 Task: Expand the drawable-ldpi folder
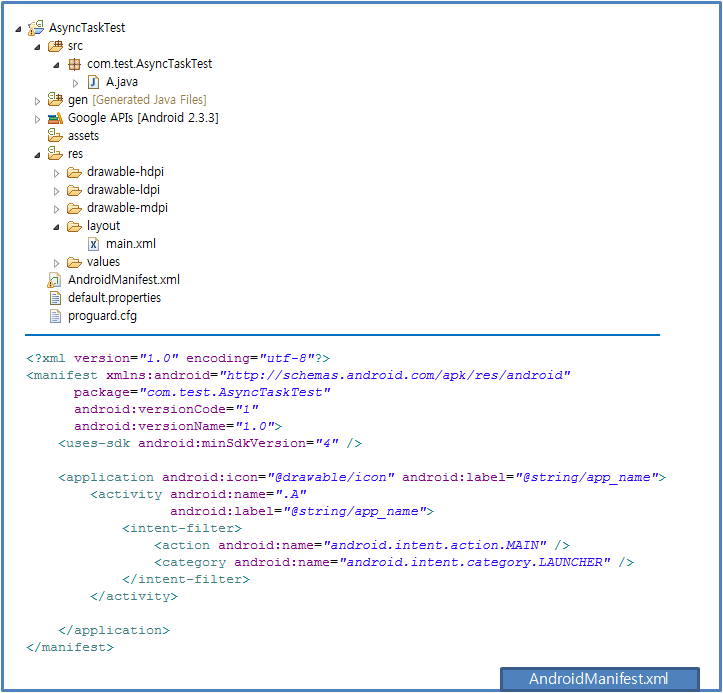click(56, 191)
